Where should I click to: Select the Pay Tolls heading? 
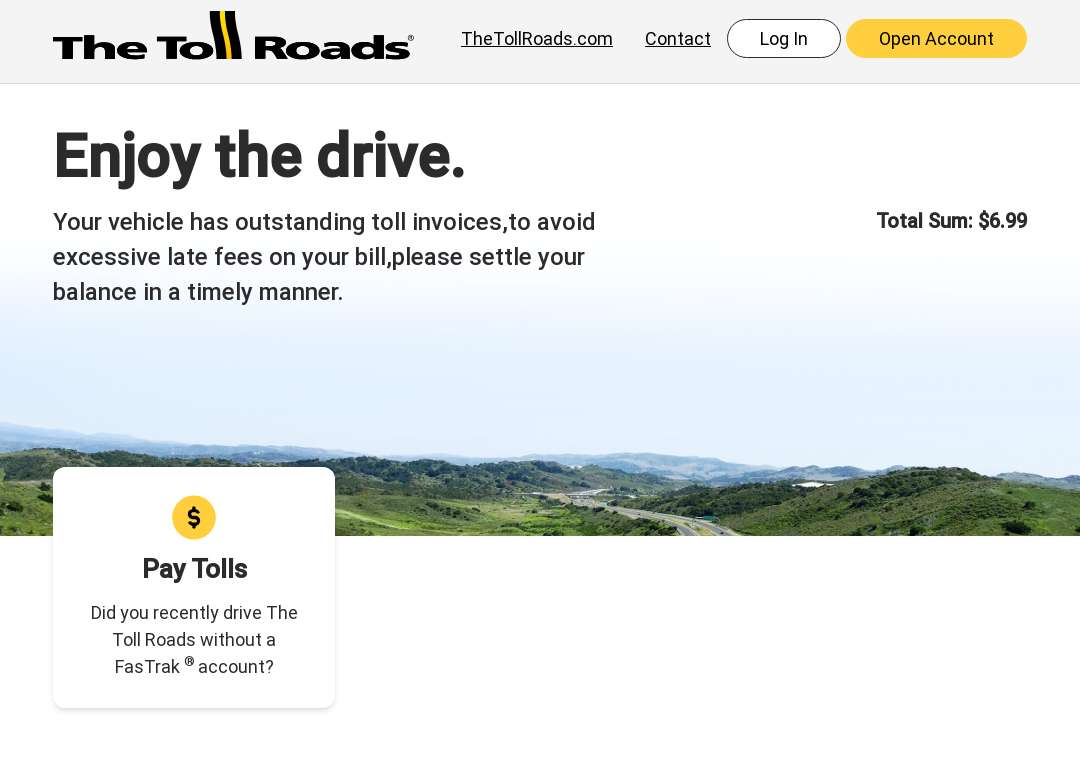pyautogui.click(x=194, y=569)
